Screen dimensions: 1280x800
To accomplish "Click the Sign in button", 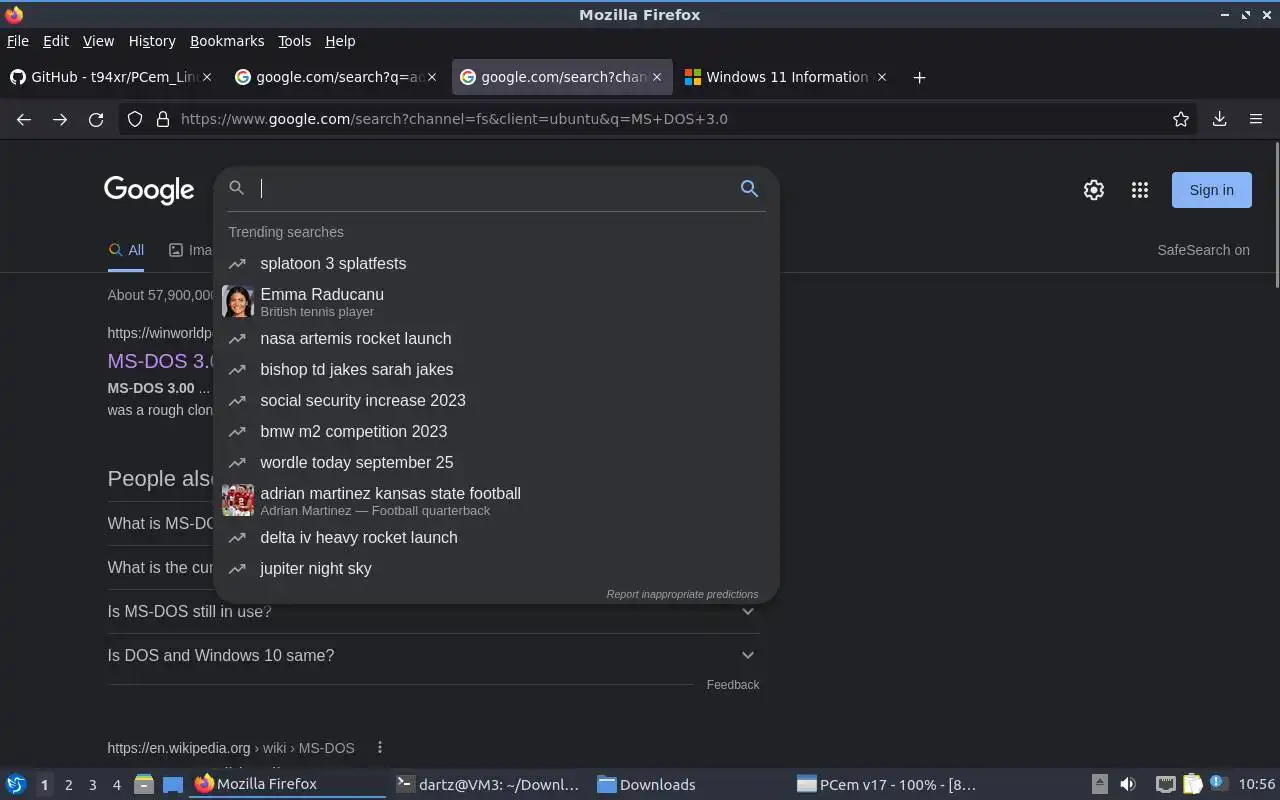I will pos(1211,190).
